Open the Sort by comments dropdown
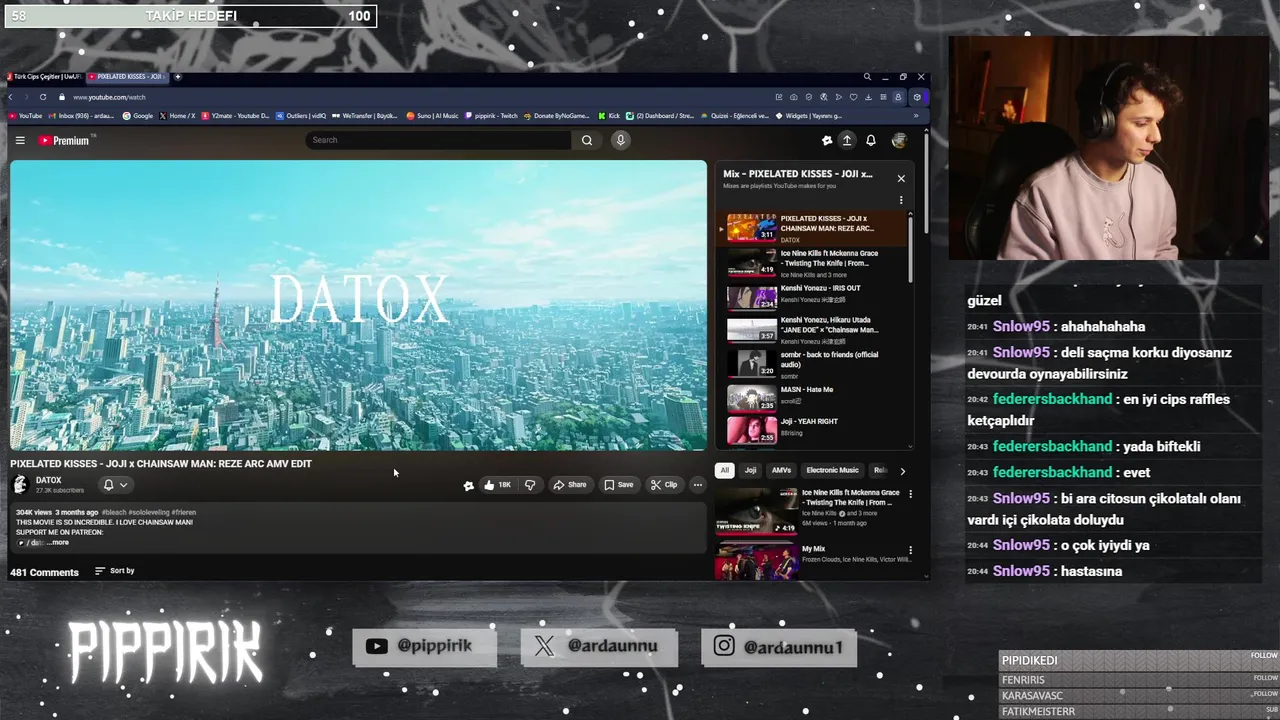The width and height of the screenshot is (1280, 720). click(x=114, y=571)
